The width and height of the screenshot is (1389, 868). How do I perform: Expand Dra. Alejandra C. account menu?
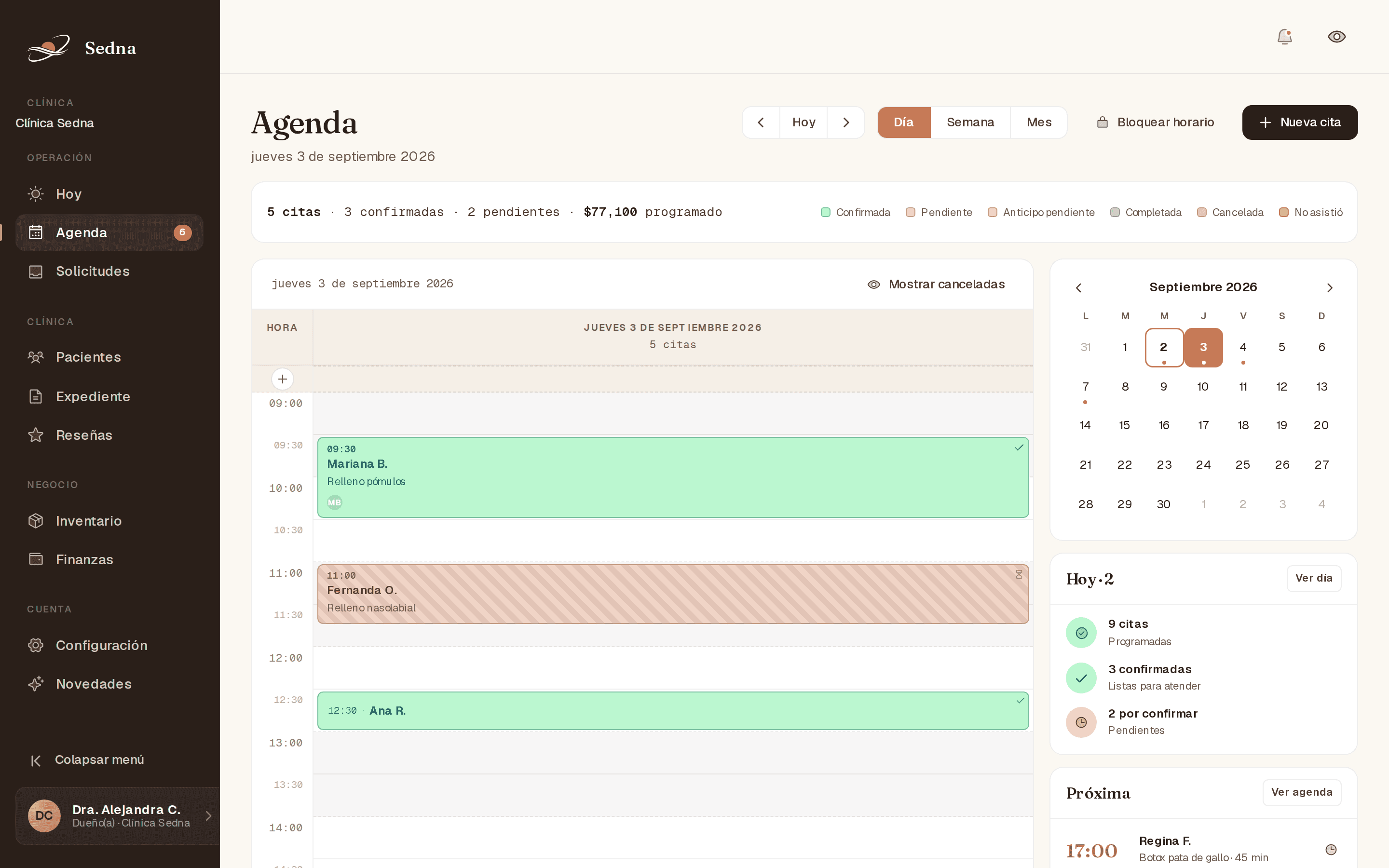[x=118, y=816]
